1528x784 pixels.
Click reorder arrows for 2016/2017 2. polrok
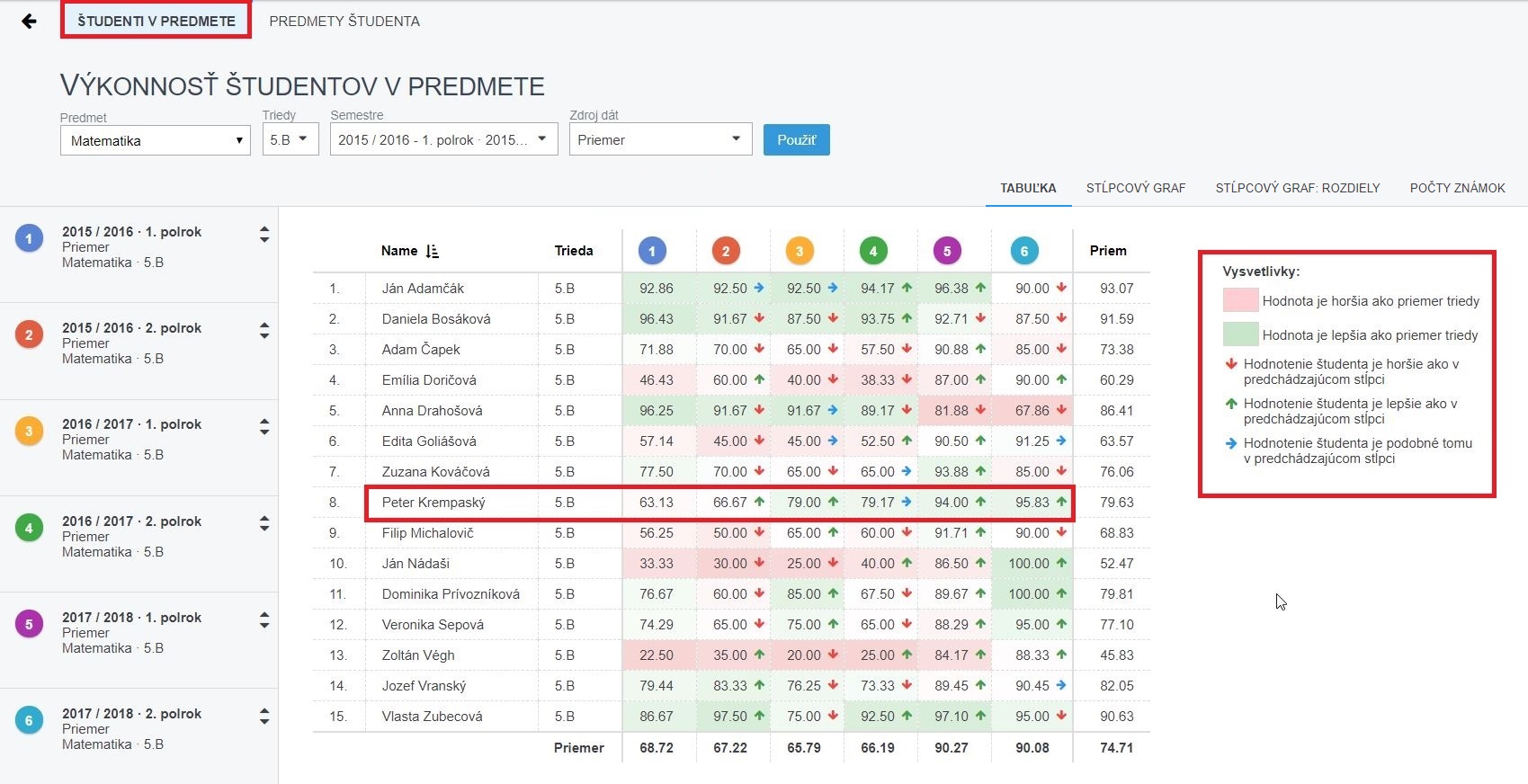(x=264, y=523)
